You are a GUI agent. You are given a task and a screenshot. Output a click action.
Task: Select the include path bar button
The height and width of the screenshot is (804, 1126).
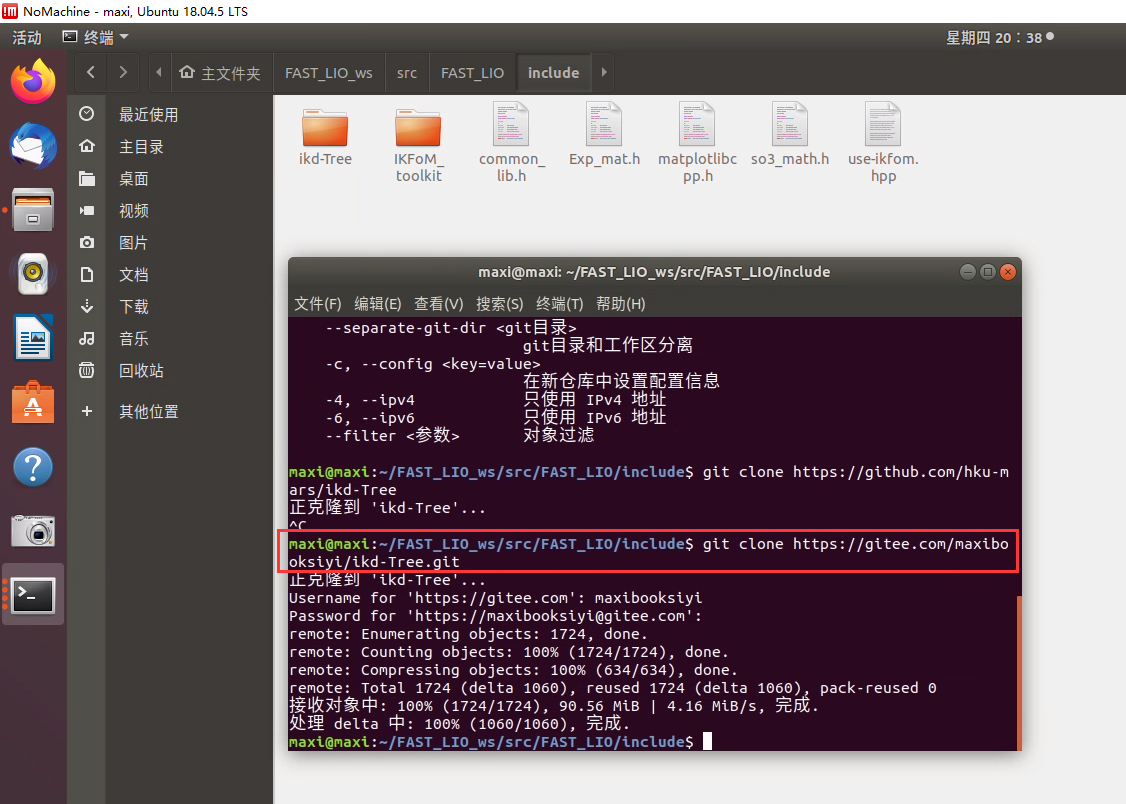[x=553, y=73]
